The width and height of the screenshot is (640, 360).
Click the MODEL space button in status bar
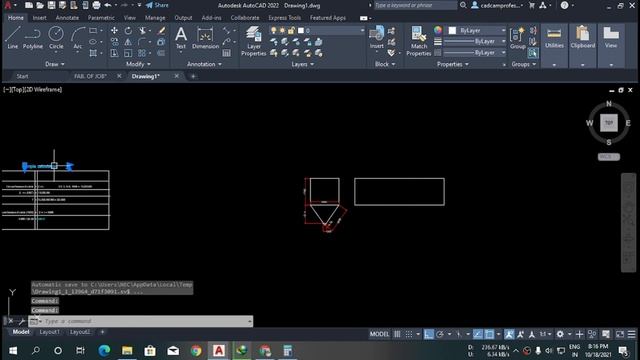click(379, 334)
